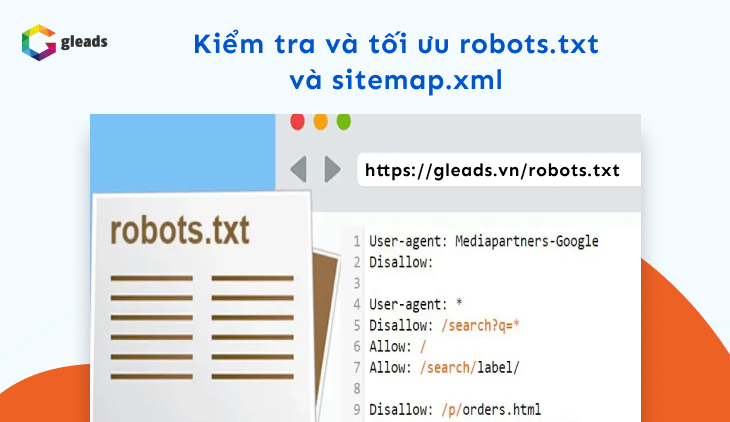Click the /search/label/ path on line 7

coord(466,367)
